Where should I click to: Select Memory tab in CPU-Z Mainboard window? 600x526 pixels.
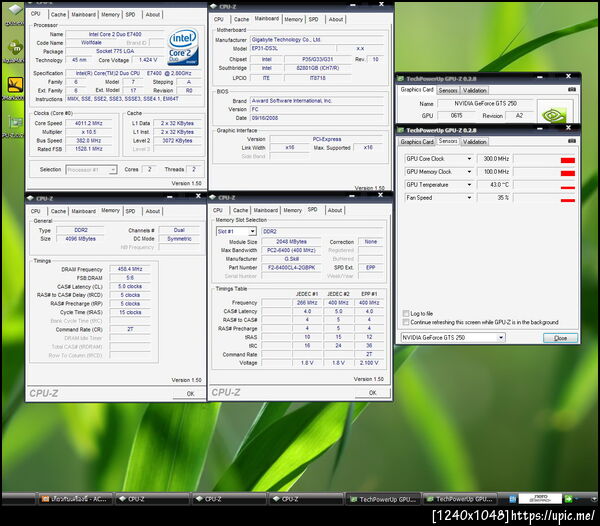click(293, 19)
